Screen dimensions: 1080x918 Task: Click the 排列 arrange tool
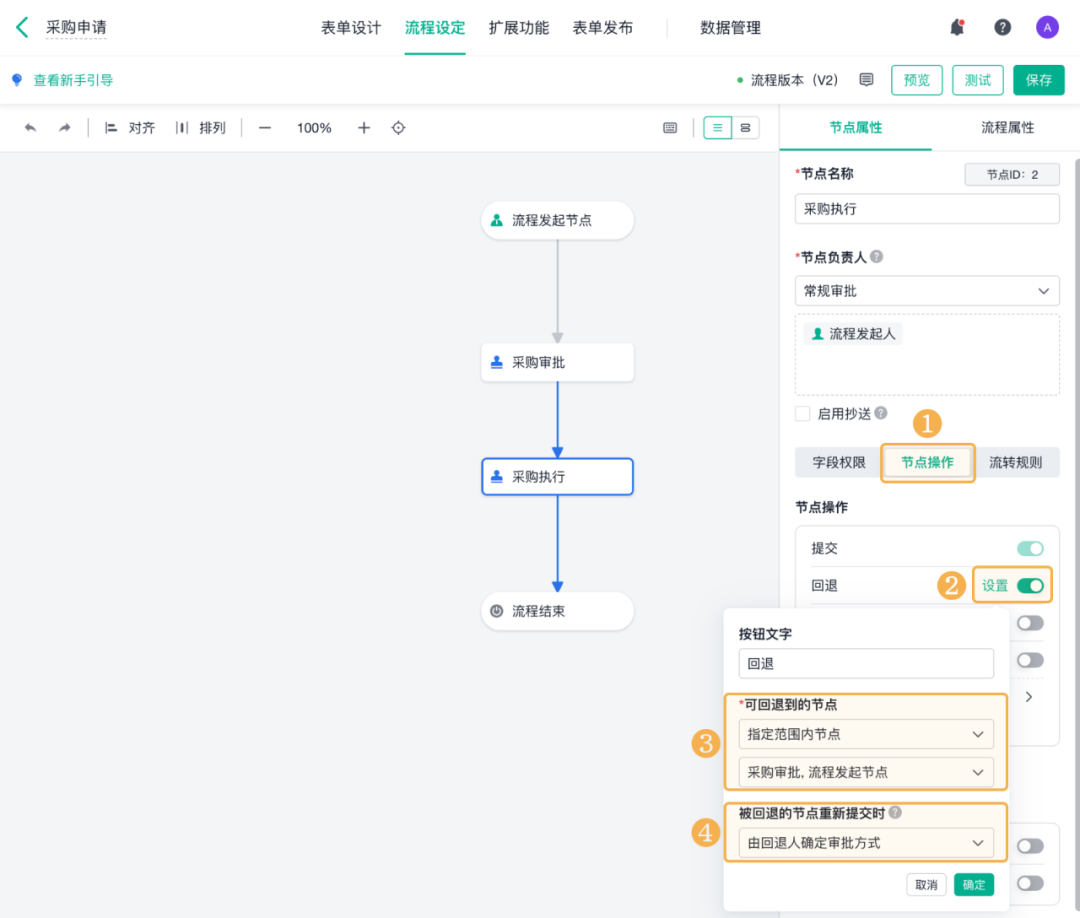pos(200,127)
